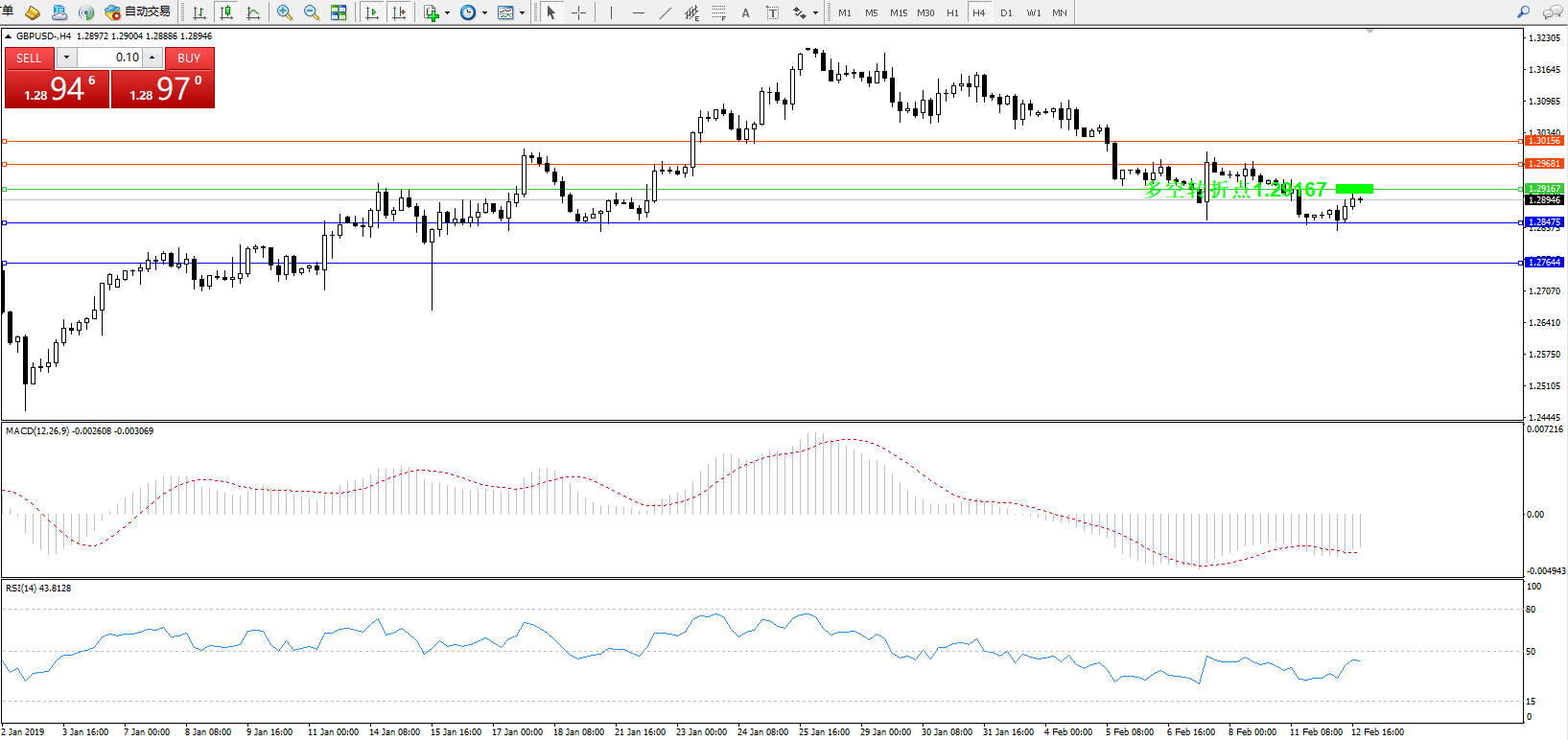Open the tile windows grid icon
This screenshot has width=1568, height=740.
tap(339, 12)
